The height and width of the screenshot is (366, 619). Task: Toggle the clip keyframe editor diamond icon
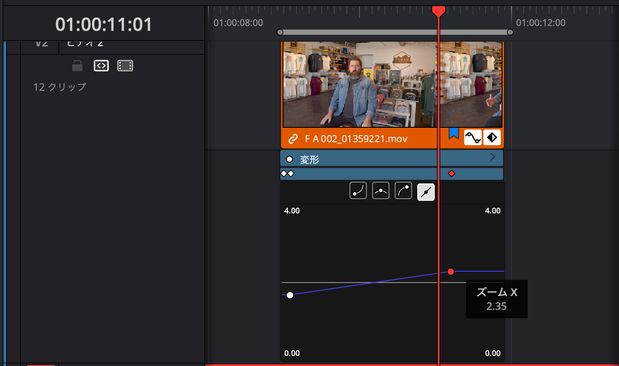click(492, 138)
